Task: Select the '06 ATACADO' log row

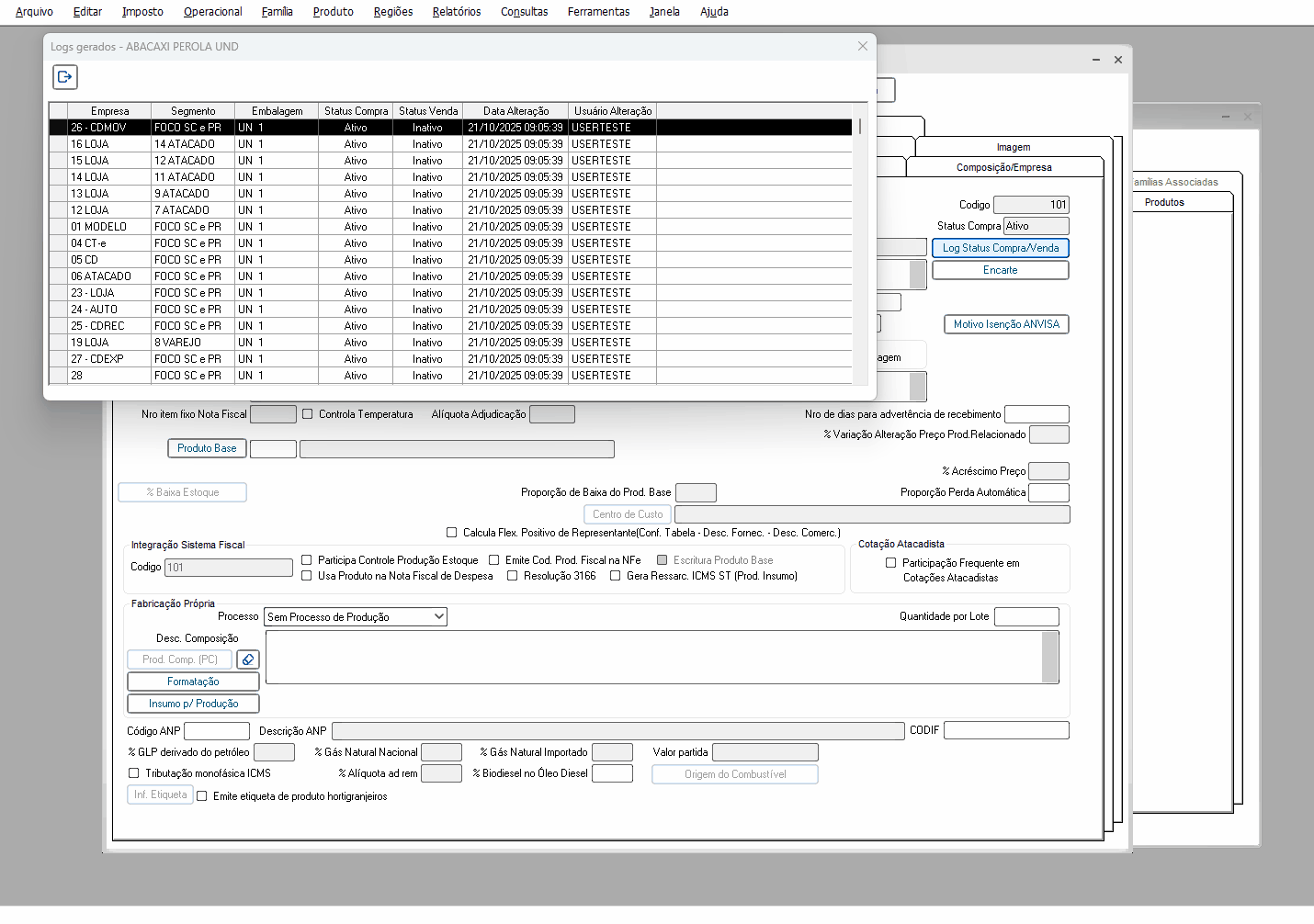Action: (x=451, y=276)
